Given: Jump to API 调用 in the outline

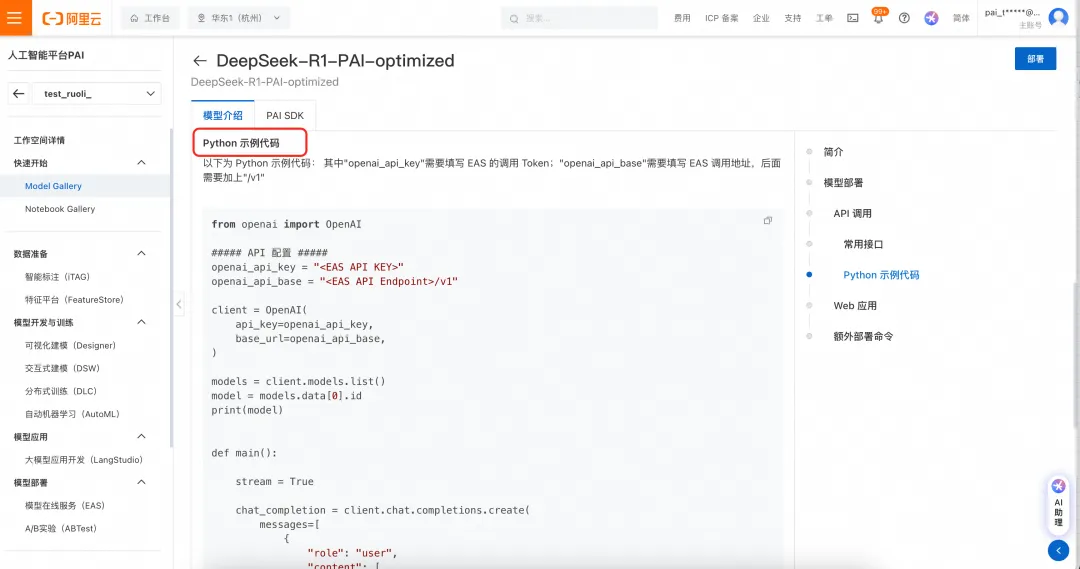Looking at the screenshot, I should (852, 214).
